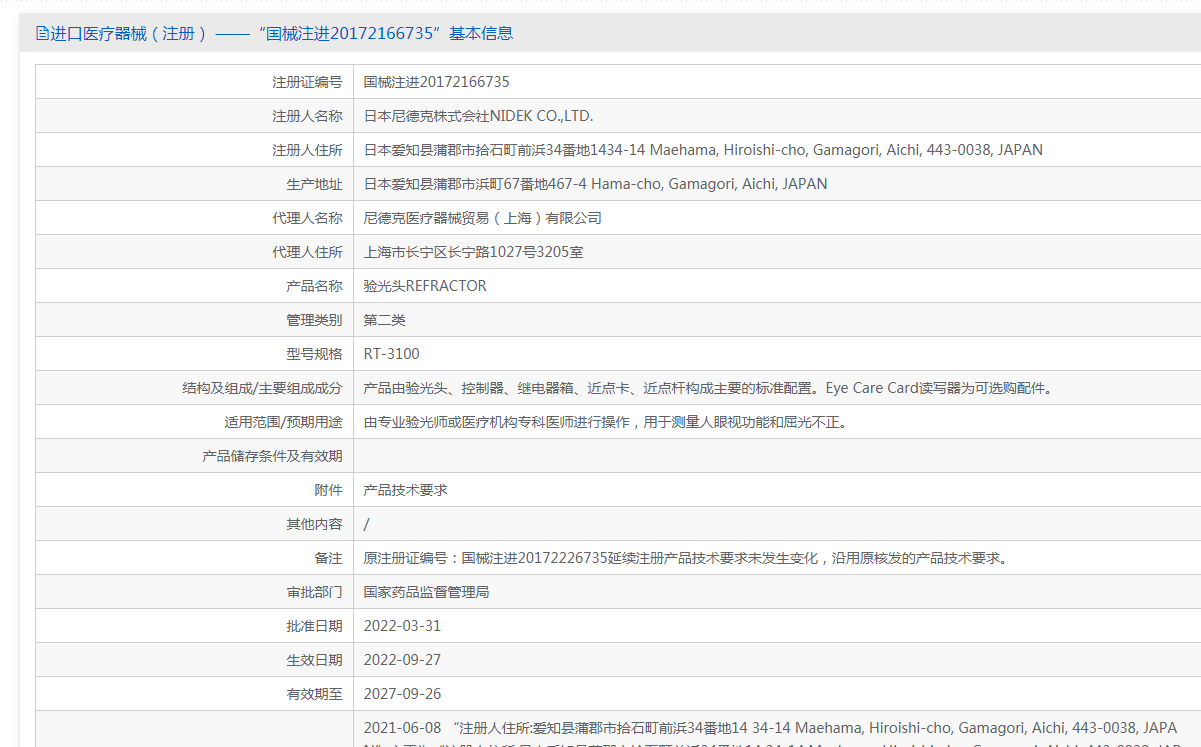1201x747 pixels.
Task: Click the '备注' label cell
Action: [x=195, y=558]
